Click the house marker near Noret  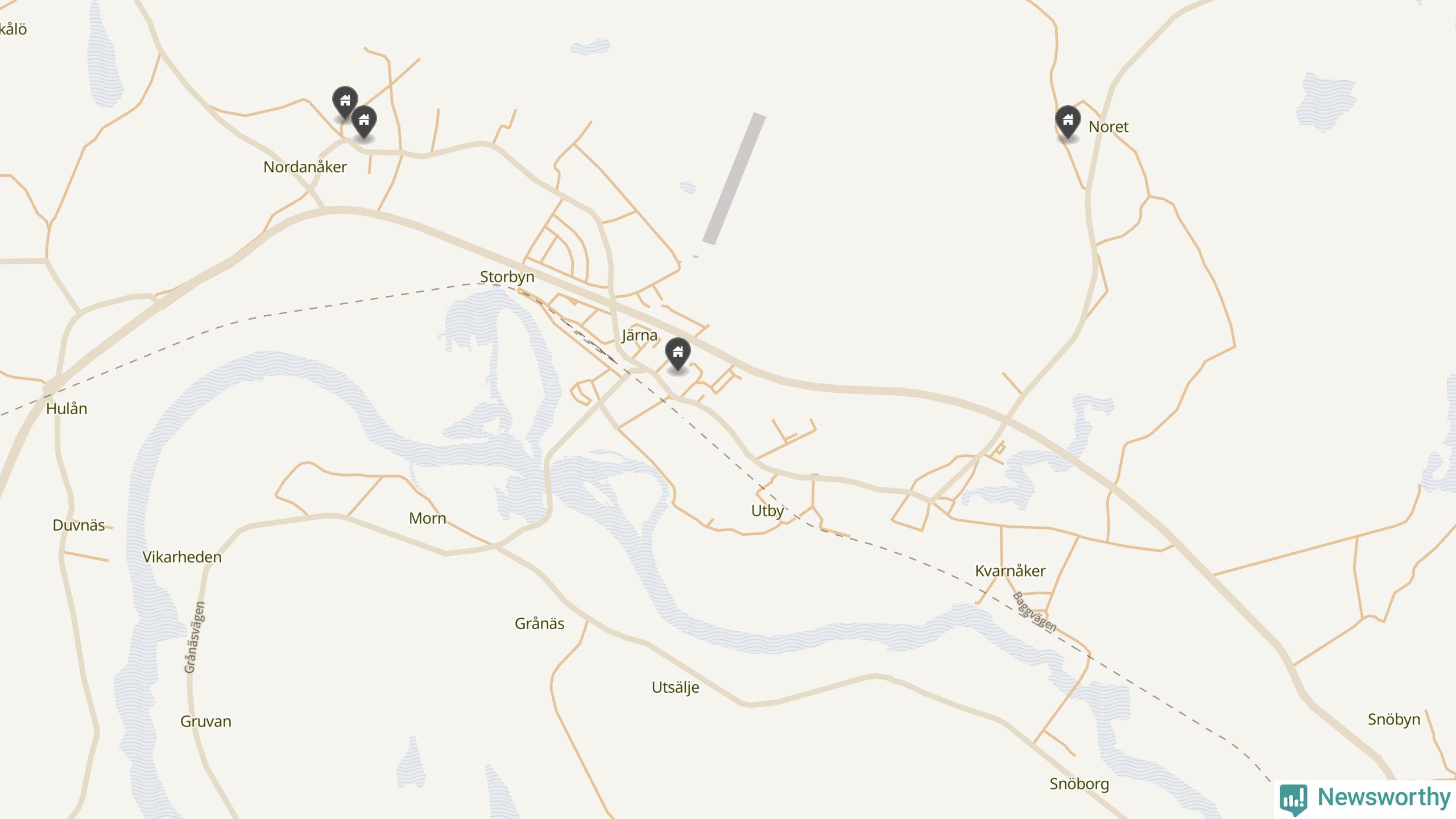pos(1068,122)
